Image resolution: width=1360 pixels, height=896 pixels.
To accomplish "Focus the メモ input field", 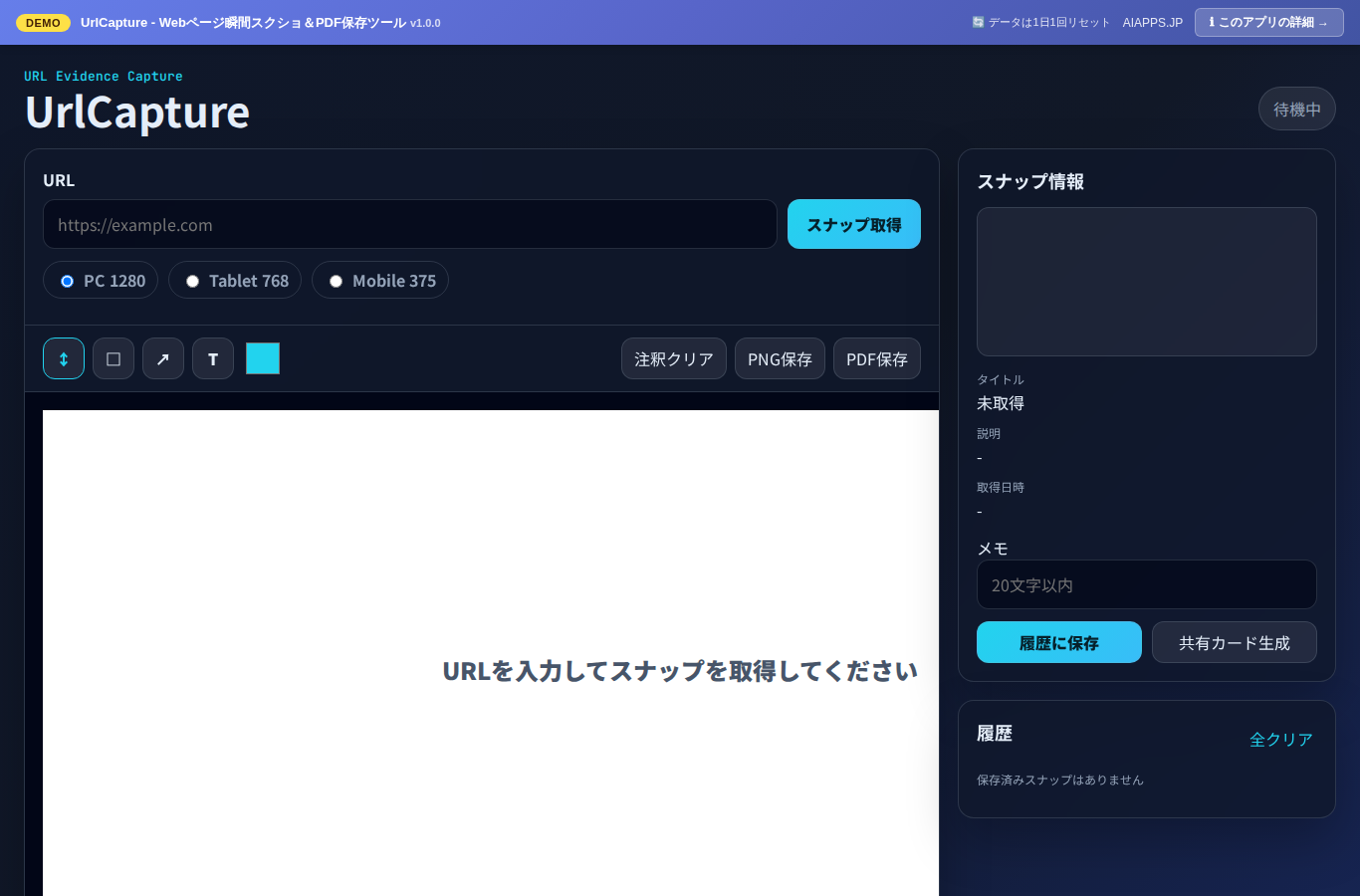I will (x=1147, y=584).
